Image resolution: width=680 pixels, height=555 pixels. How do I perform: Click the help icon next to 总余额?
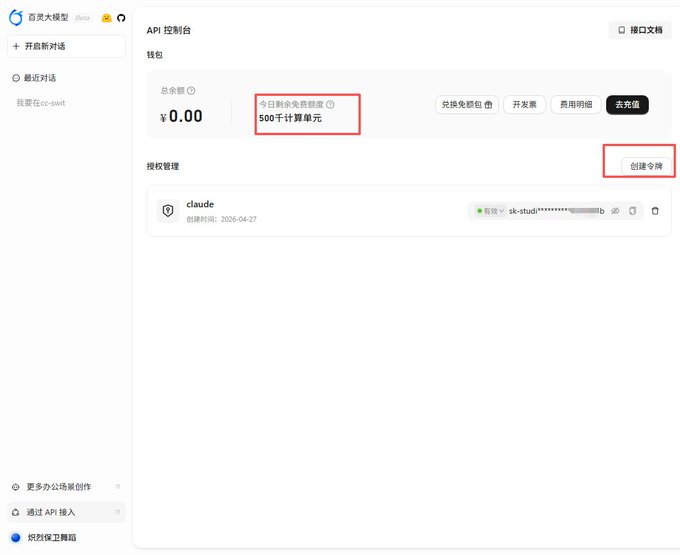[191, 91]
